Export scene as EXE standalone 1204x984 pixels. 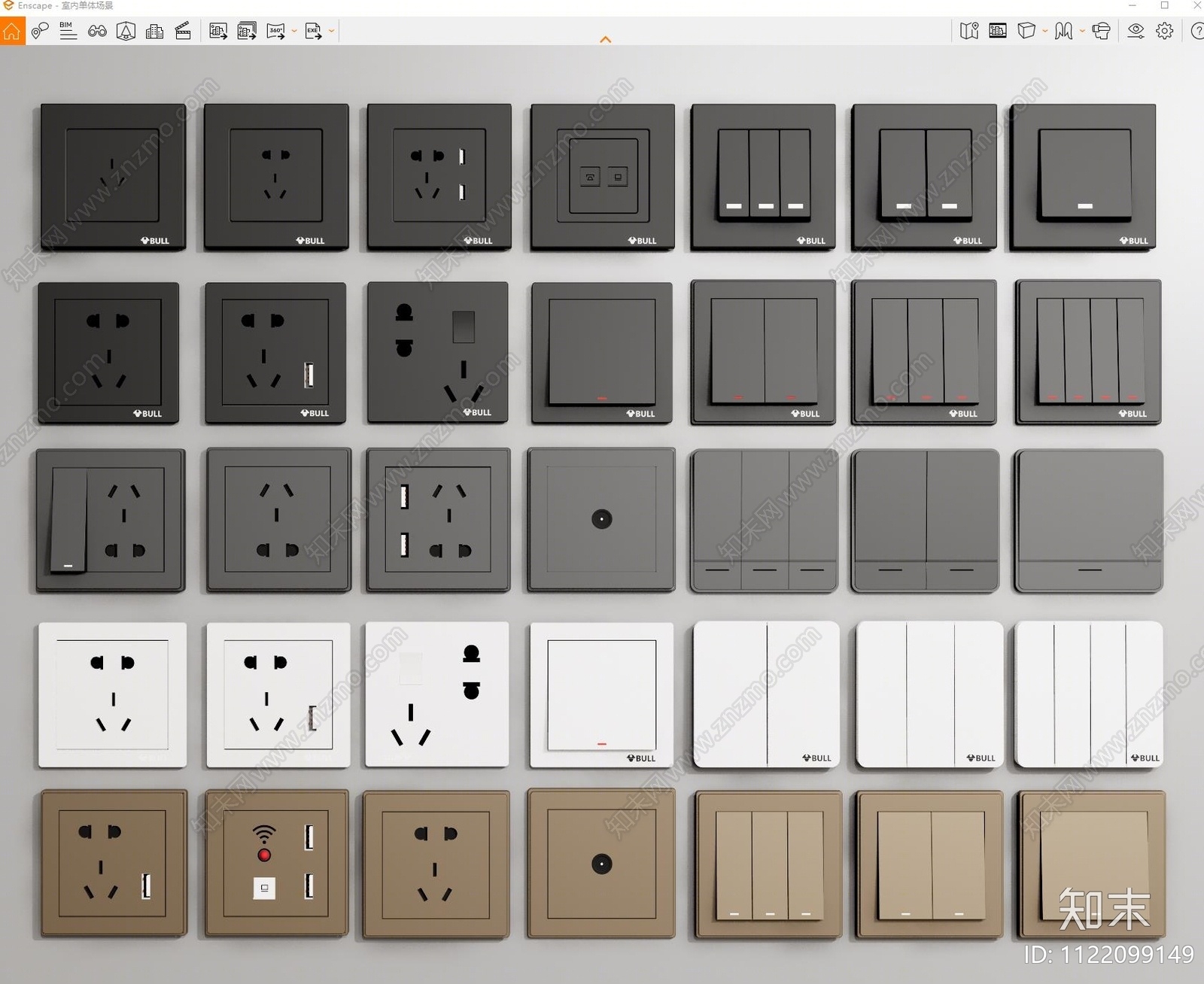(313, 31)
